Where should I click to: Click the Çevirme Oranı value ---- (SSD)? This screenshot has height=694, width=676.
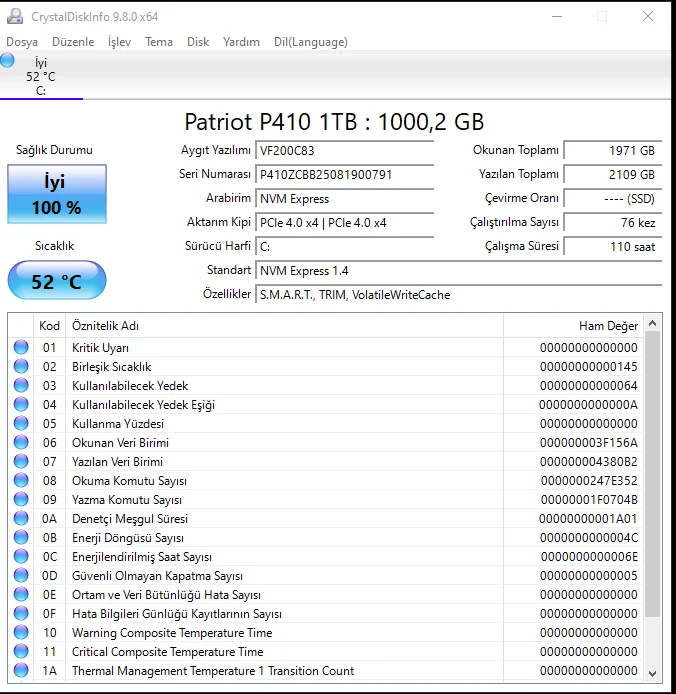tap(613, 199)
